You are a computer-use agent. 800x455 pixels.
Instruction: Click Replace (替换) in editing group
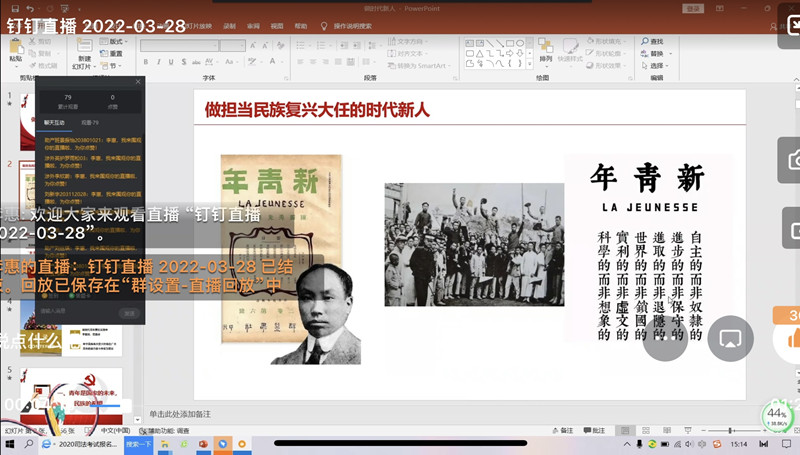pyautogui.click(x=656, y=54)
